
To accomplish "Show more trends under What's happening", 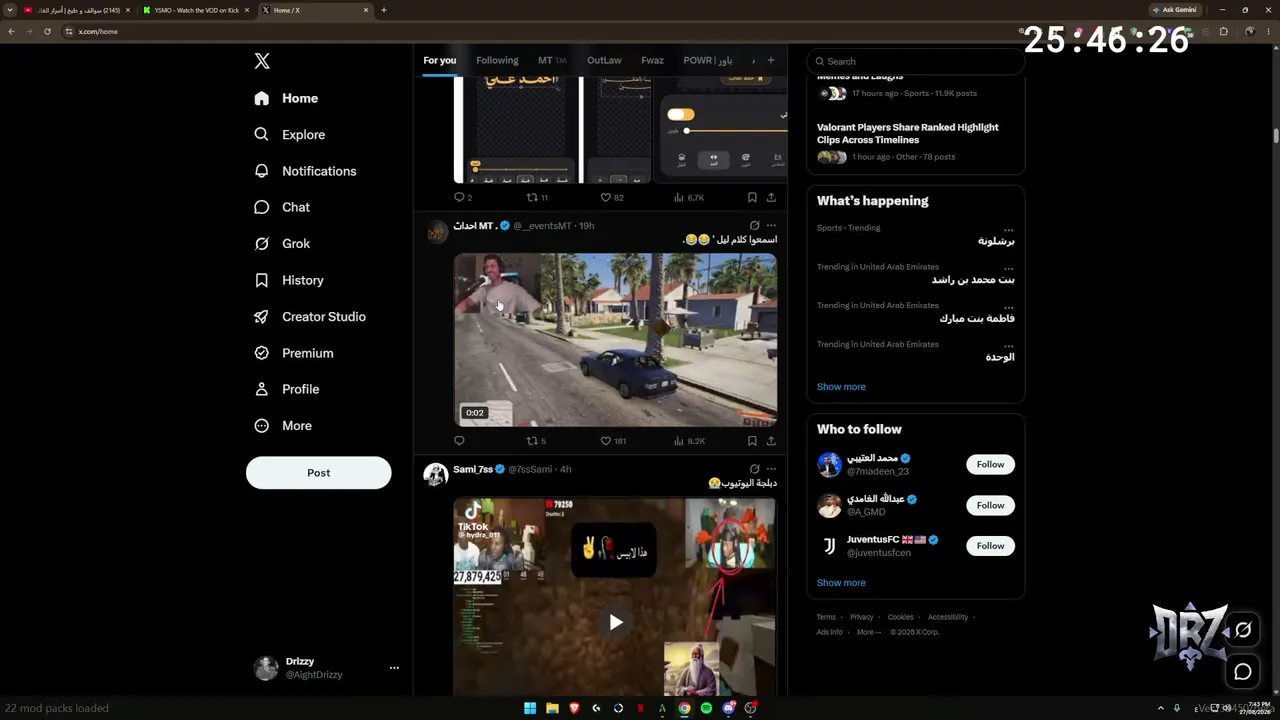I will coord(841,387).
